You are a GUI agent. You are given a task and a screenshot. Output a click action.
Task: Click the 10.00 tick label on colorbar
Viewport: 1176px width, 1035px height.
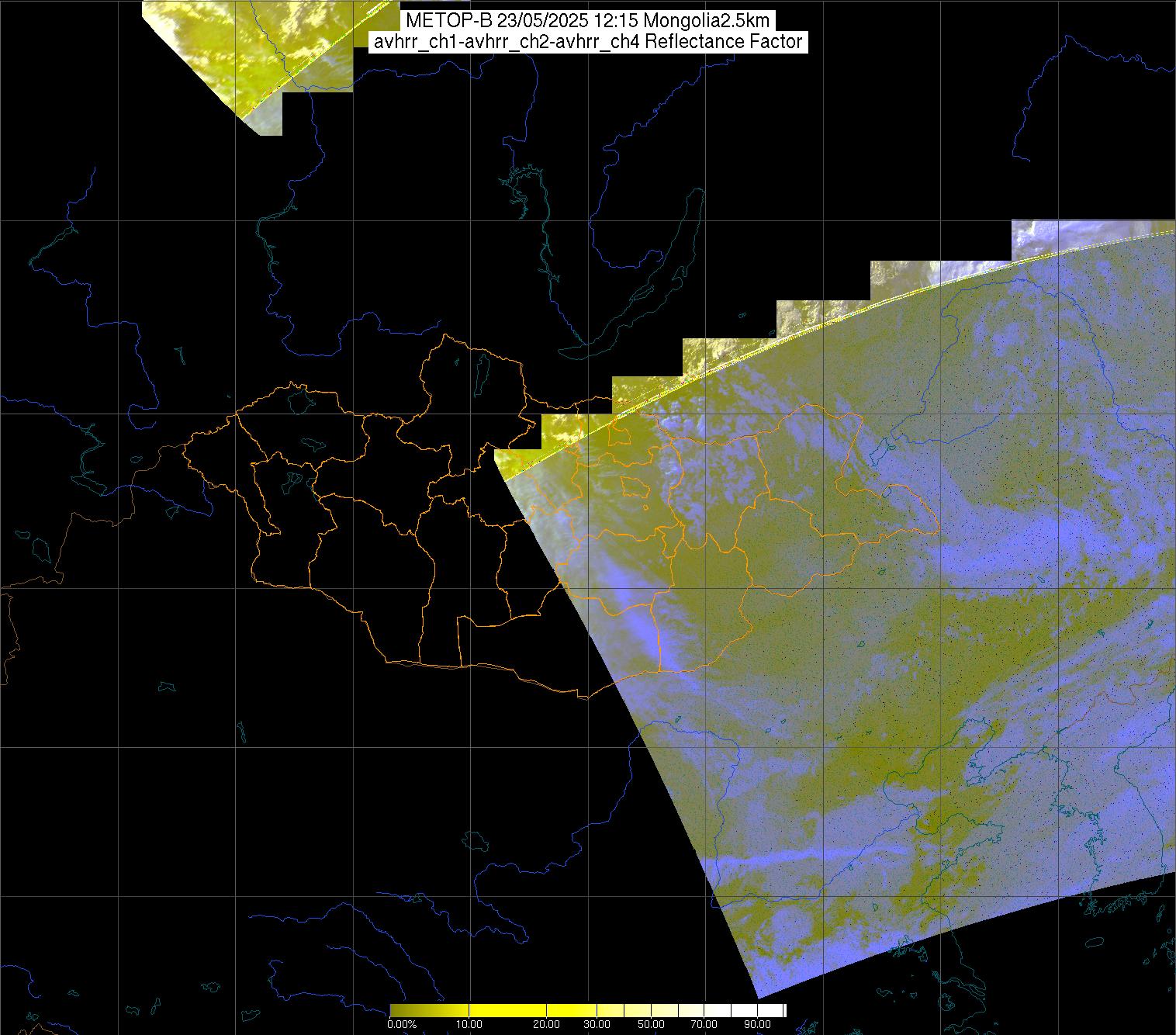coord(470,1024)
